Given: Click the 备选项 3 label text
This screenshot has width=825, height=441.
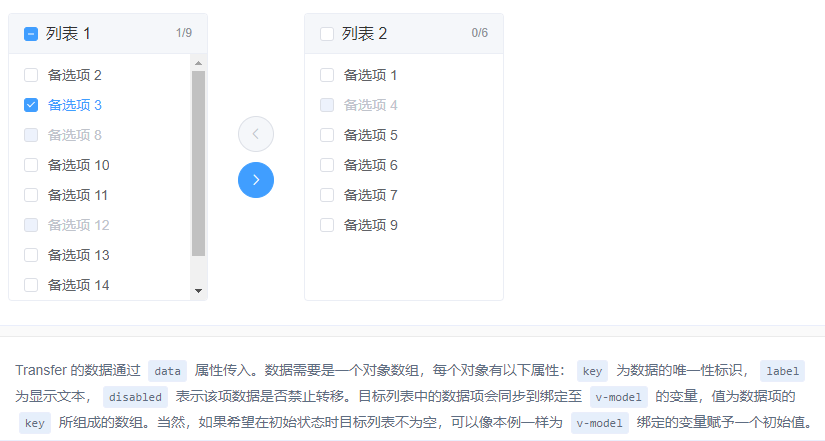Looking at the screenshot, I should tap(75, 105).
